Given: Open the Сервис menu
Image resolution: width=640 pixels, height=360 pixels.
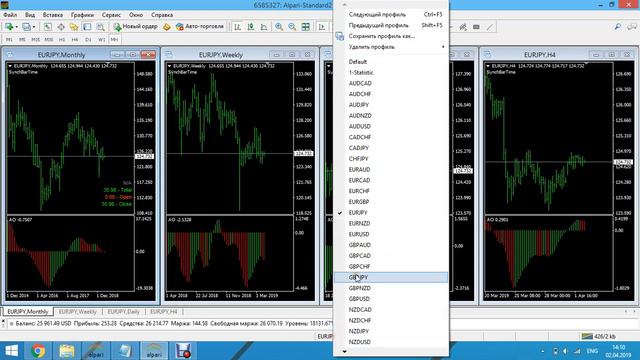Looking at the screenshot, I should pyautogui.click(x=111, y=15).
